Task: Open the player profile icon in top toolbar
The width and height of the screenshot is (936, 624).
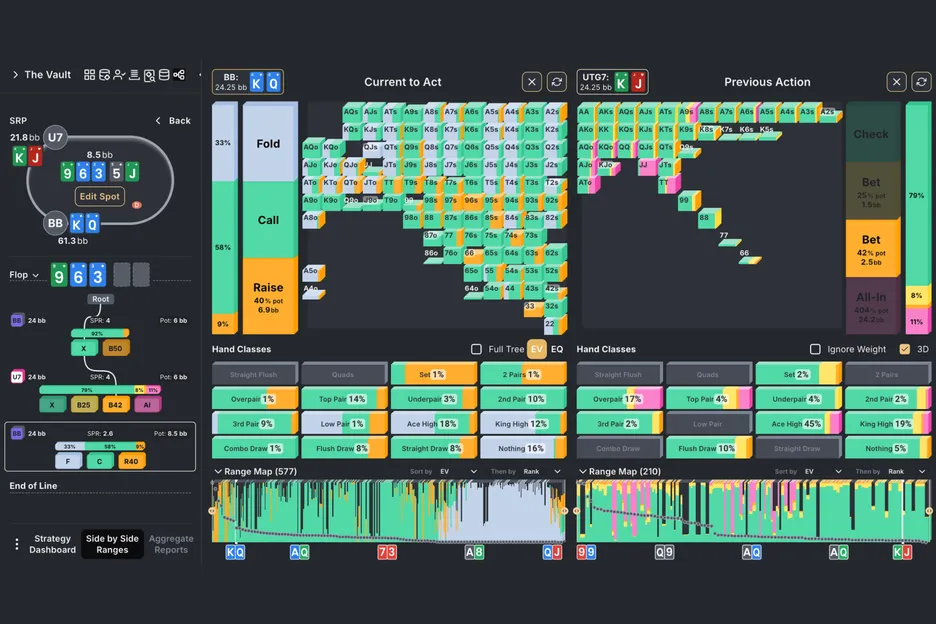Action: coord(119,75)
